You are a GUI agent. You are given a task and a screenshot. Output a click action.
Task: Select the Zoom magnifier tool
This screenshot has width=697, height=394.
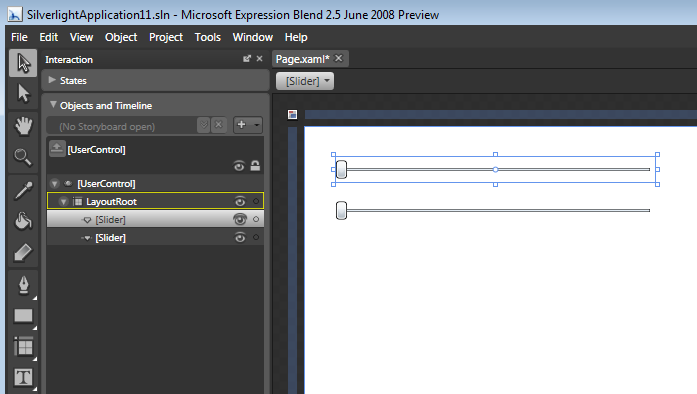23,157
